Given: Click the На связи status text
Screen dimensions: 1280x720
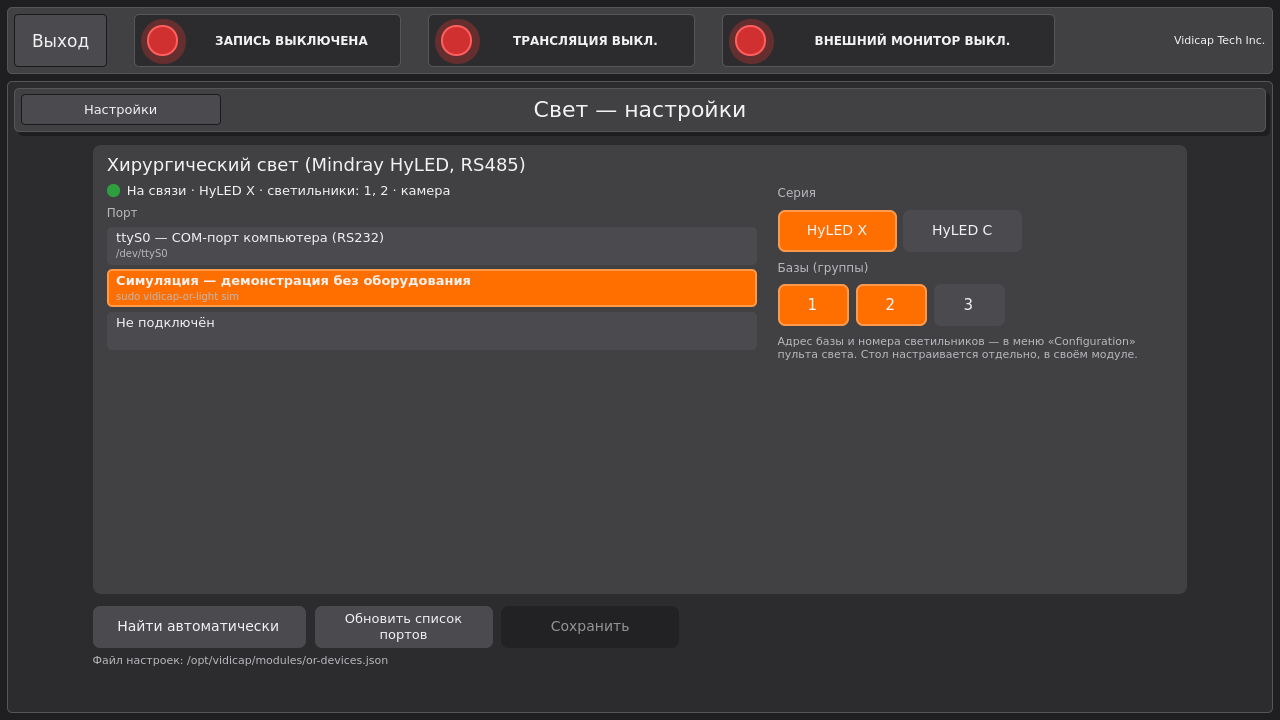Looking at the screenshot, I should (288, 191).
